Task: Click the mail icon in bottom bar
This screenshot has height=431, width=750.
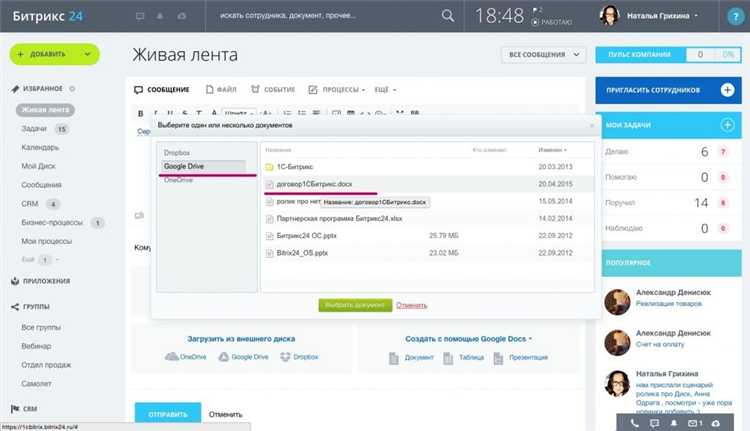Action: [x=693, y=423]
